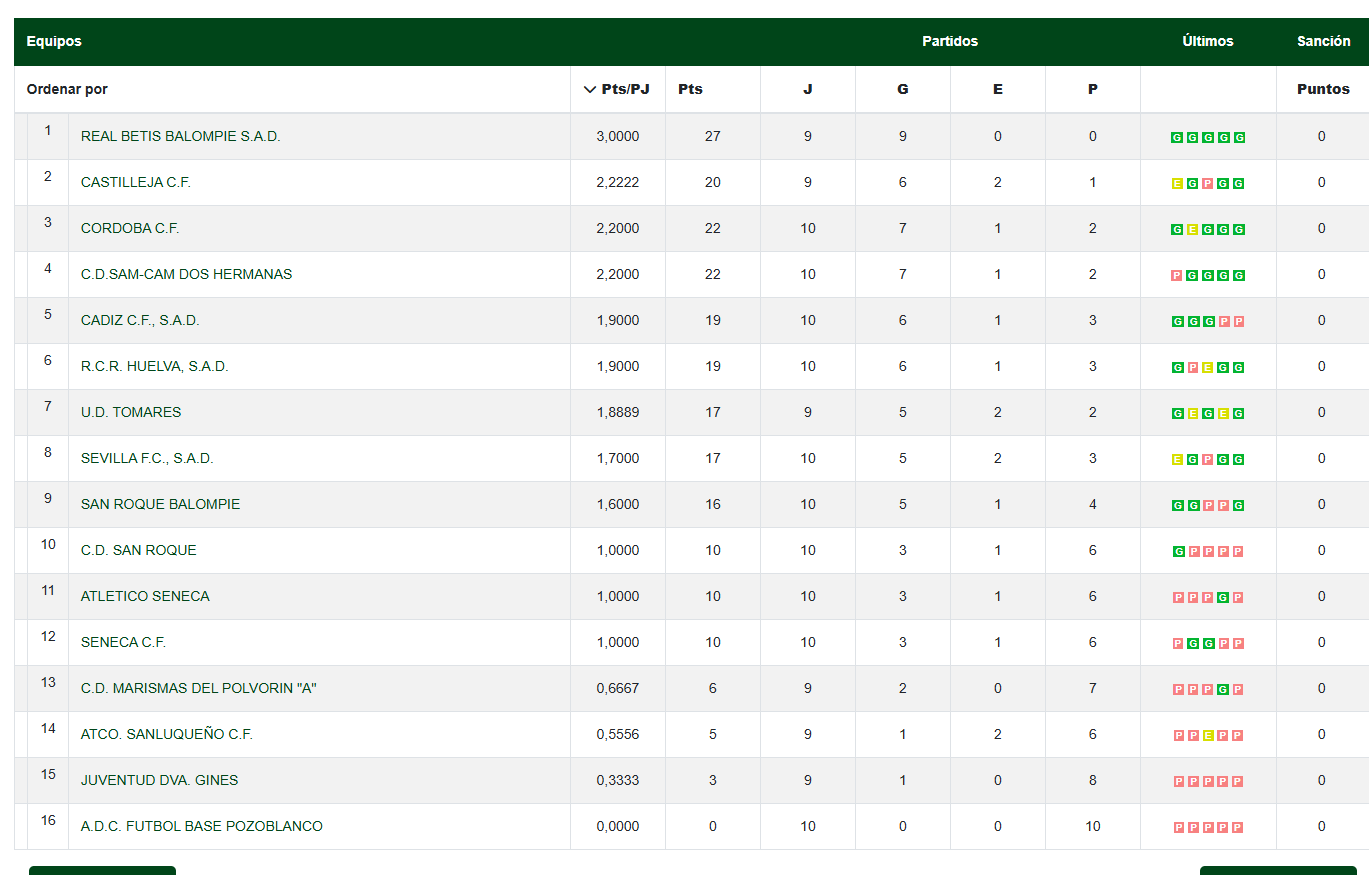Click the red P result badge for CASTILLEJA C.F.
Viewport: 1369px width, 875px height.
(1208, 184)
